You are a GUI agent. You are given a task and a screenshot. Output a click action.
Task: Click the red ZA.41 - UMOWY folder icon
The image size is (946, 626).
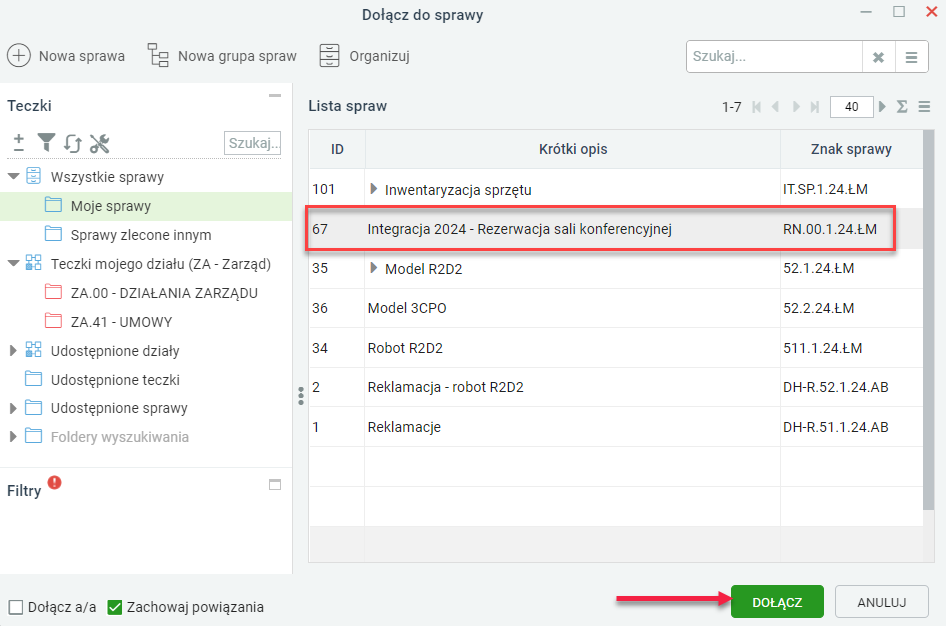point(53,321)
